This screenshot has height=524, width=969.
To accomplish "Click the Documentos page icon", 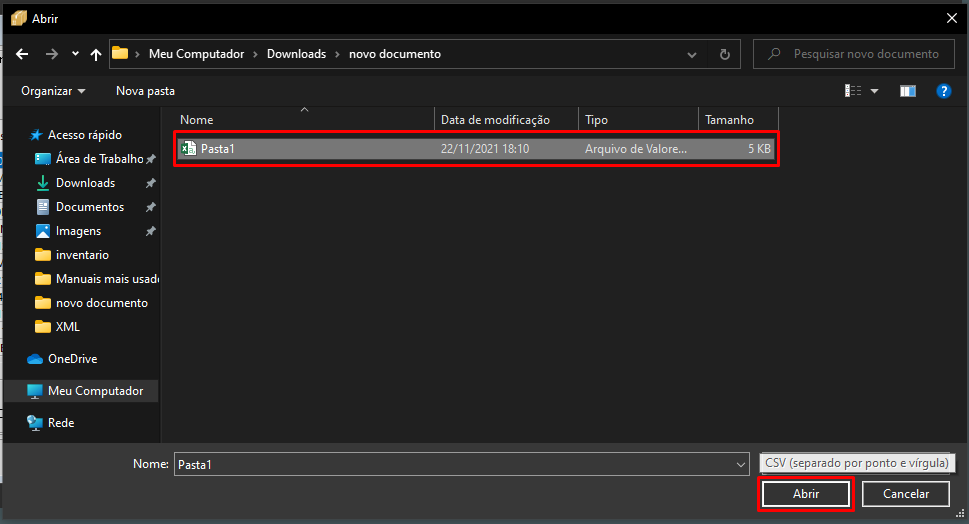I will point(43,207).
